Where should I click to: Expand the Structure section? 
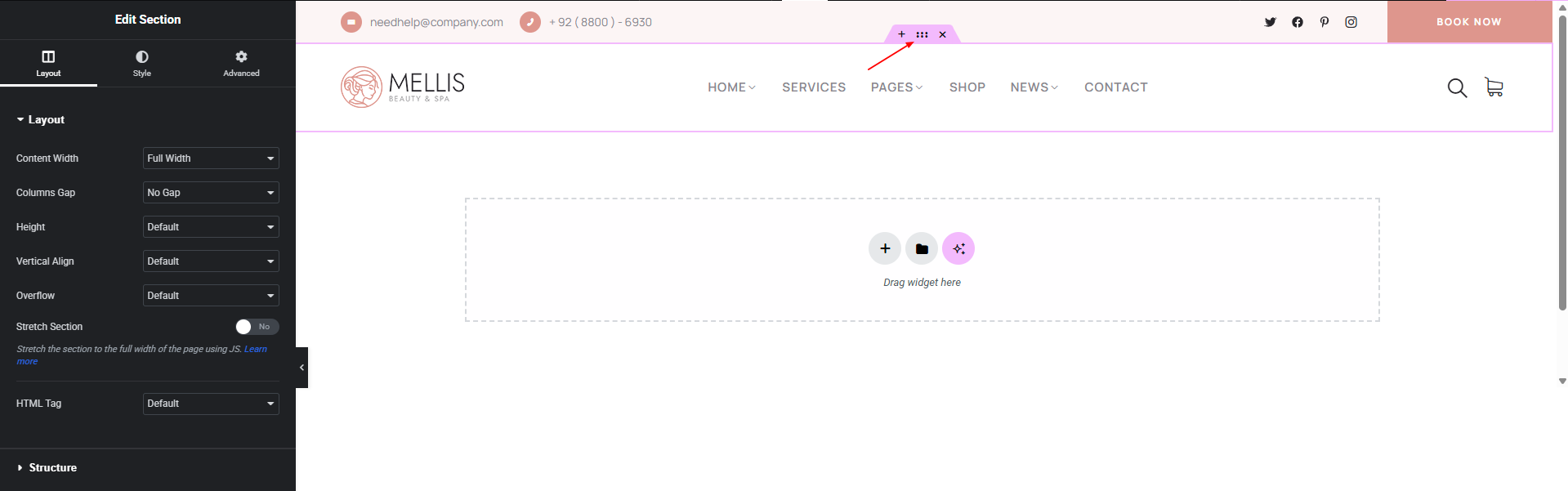(x=47, y=467)
